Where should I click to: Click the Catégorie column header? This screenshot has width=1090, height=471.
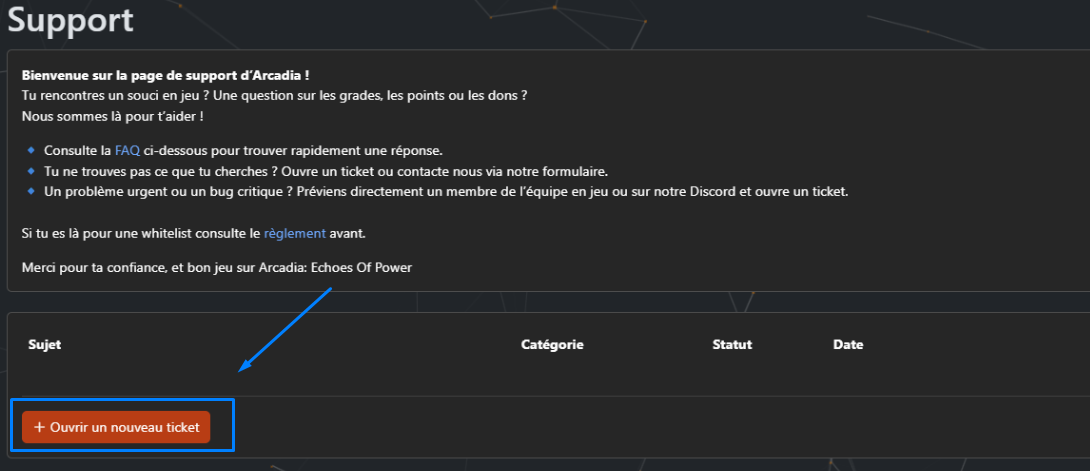(552, 345)
